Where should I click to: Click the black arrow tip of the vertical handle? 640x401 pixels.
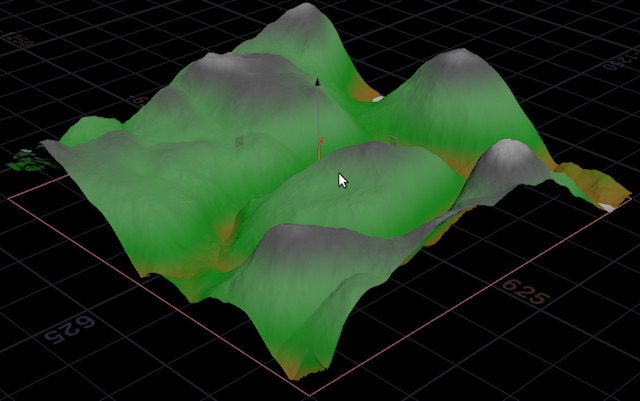[x=318, y=81]
